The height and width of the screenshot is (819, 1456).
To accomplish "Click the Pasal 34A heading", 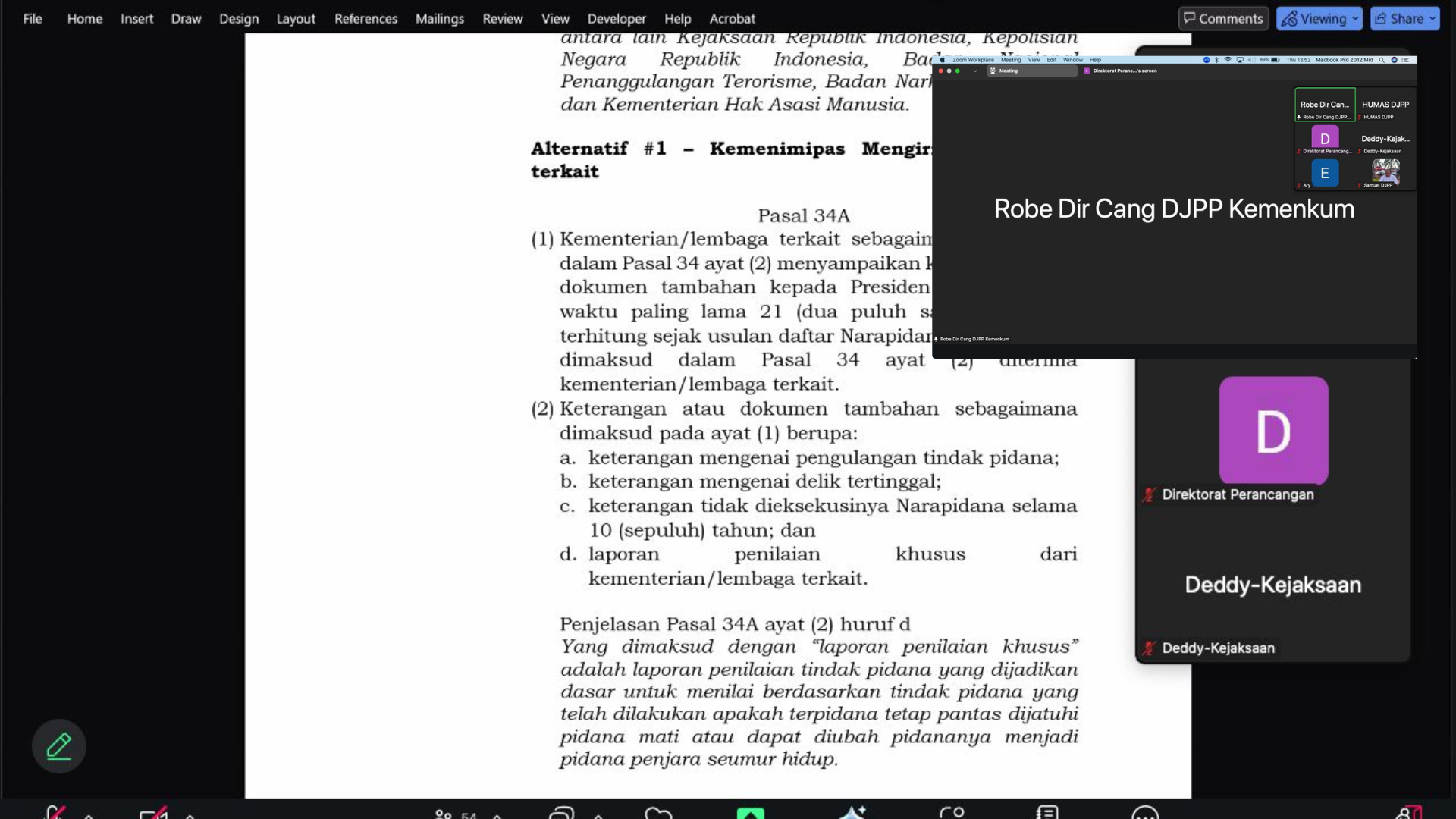I will pyautogui.click(x=804, y=216).
